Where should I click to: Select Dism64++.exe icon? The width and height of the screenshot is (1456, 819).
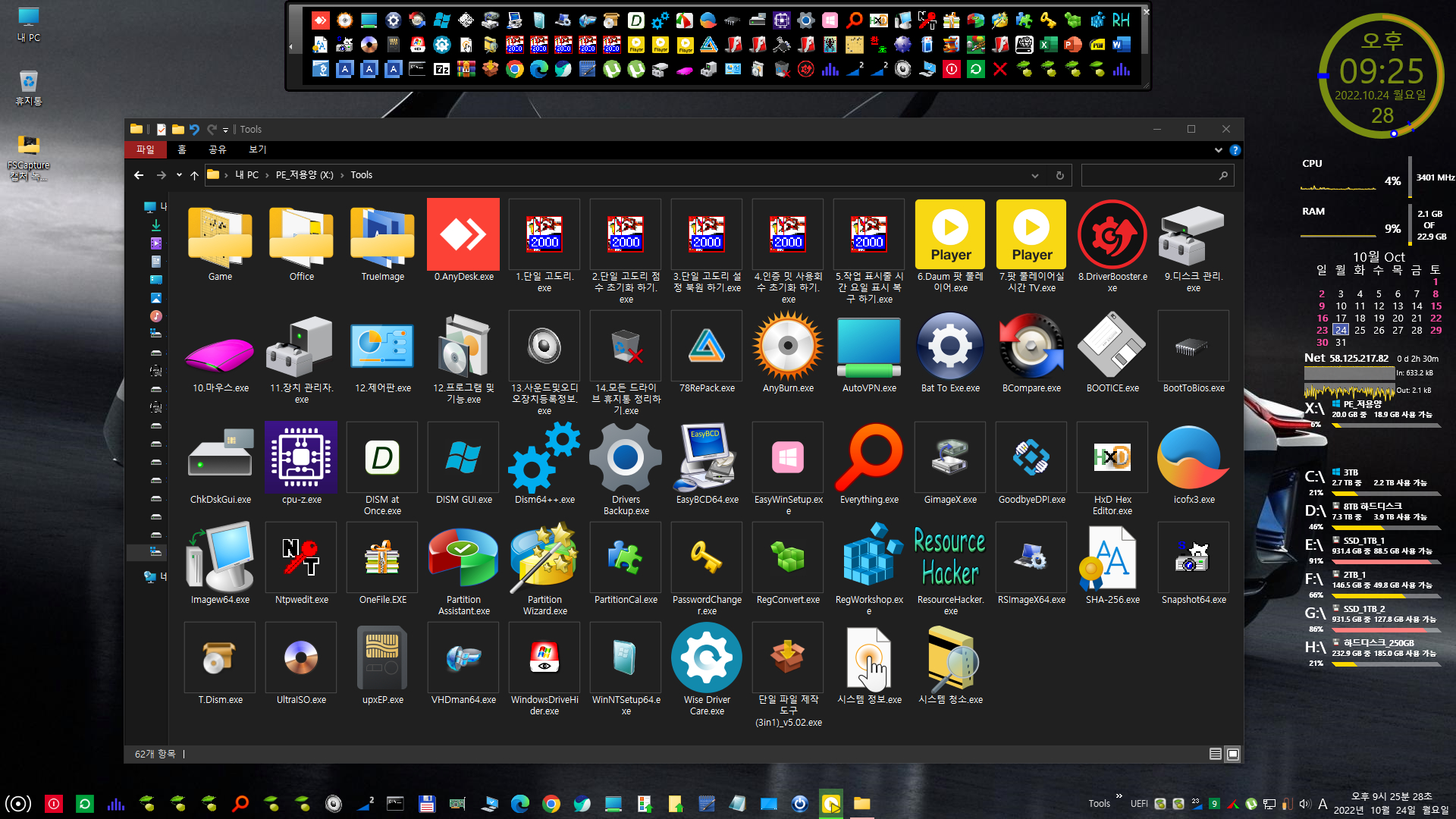click(544, 457)
